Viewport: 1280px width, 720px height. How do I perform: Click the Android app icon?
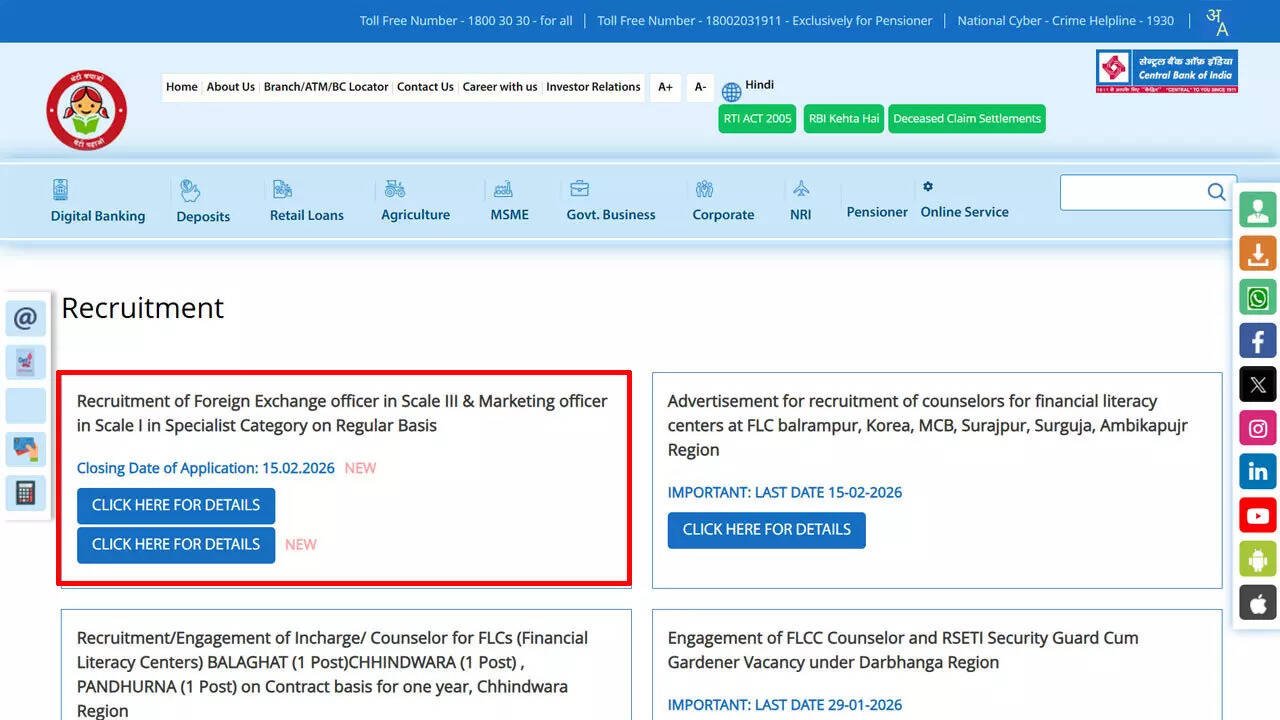1257,559
